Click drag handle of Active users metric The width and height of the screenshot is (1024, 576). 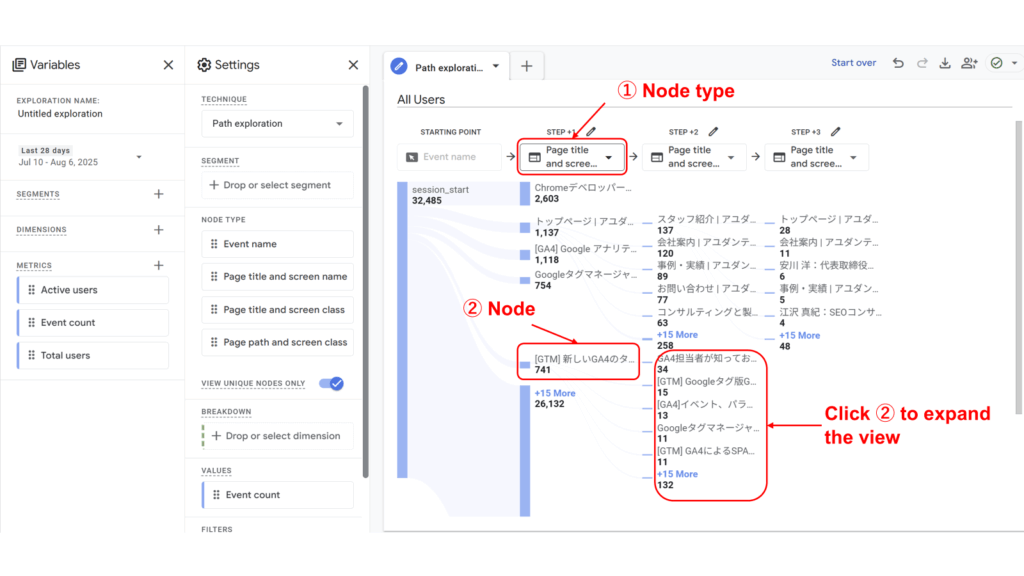pos(31,290)
